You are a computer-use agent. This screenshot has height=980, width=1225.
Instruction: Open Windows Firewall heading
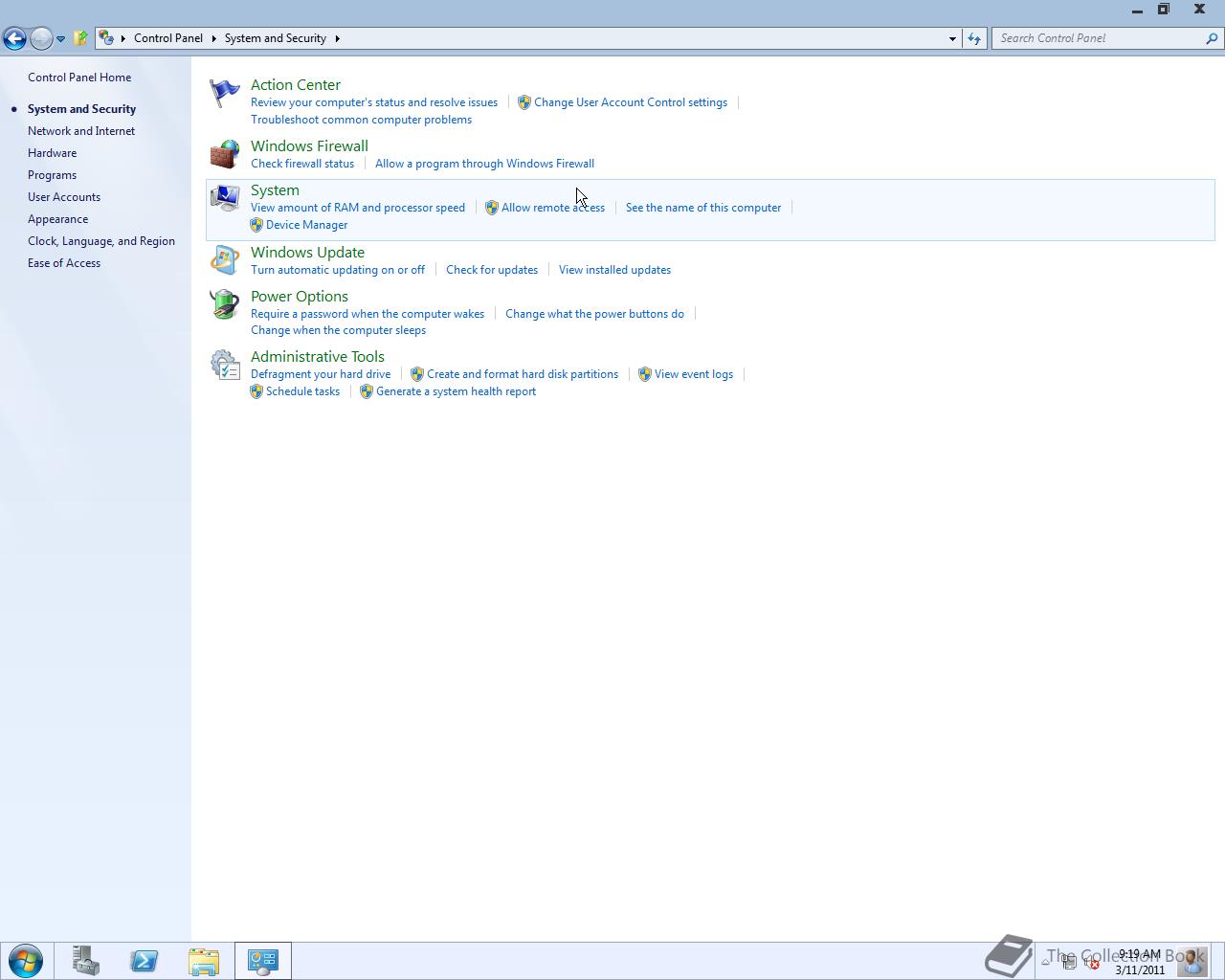tap(309, 146)
